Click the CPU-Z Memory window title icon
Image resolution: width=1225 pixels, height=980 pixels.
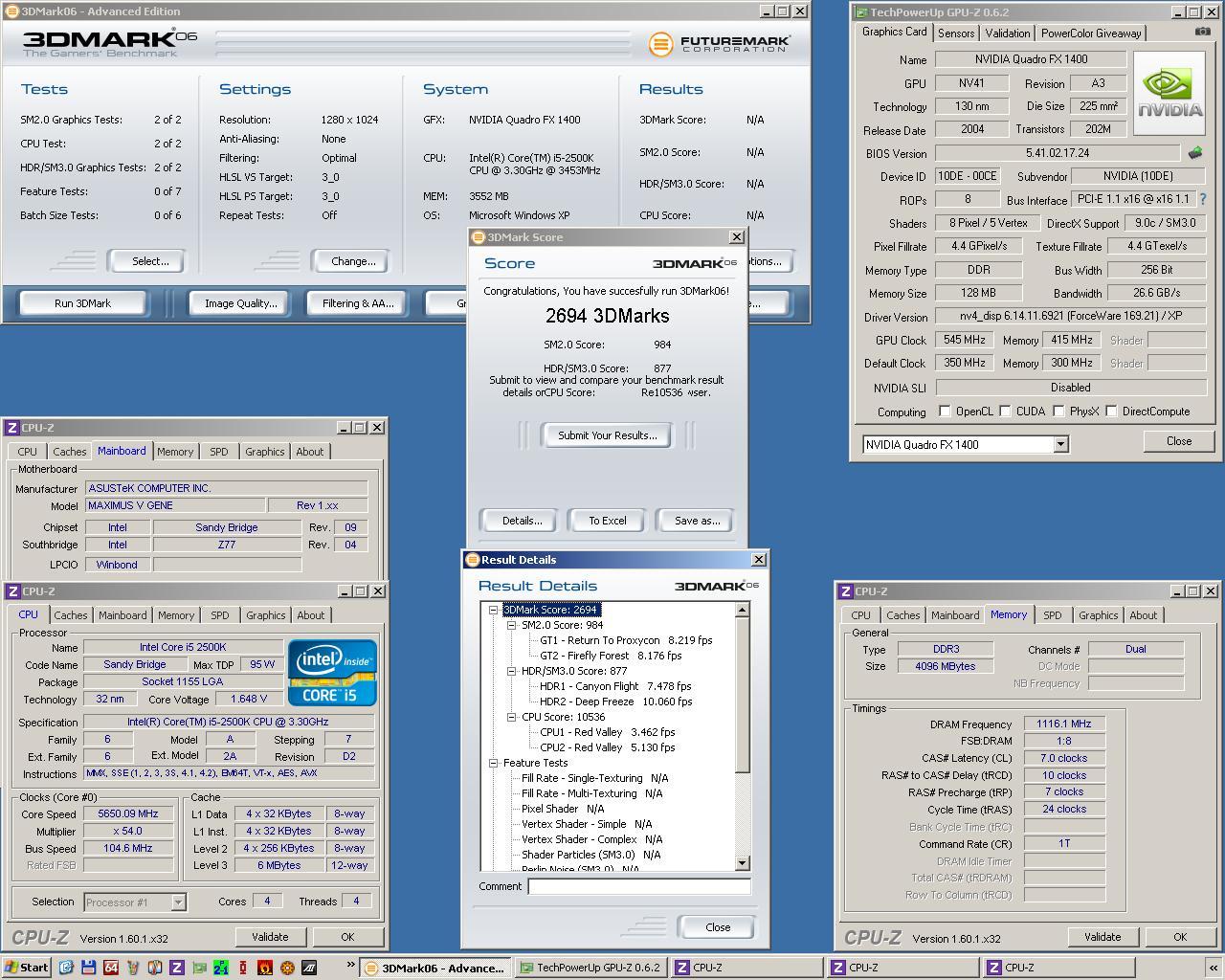845,591
